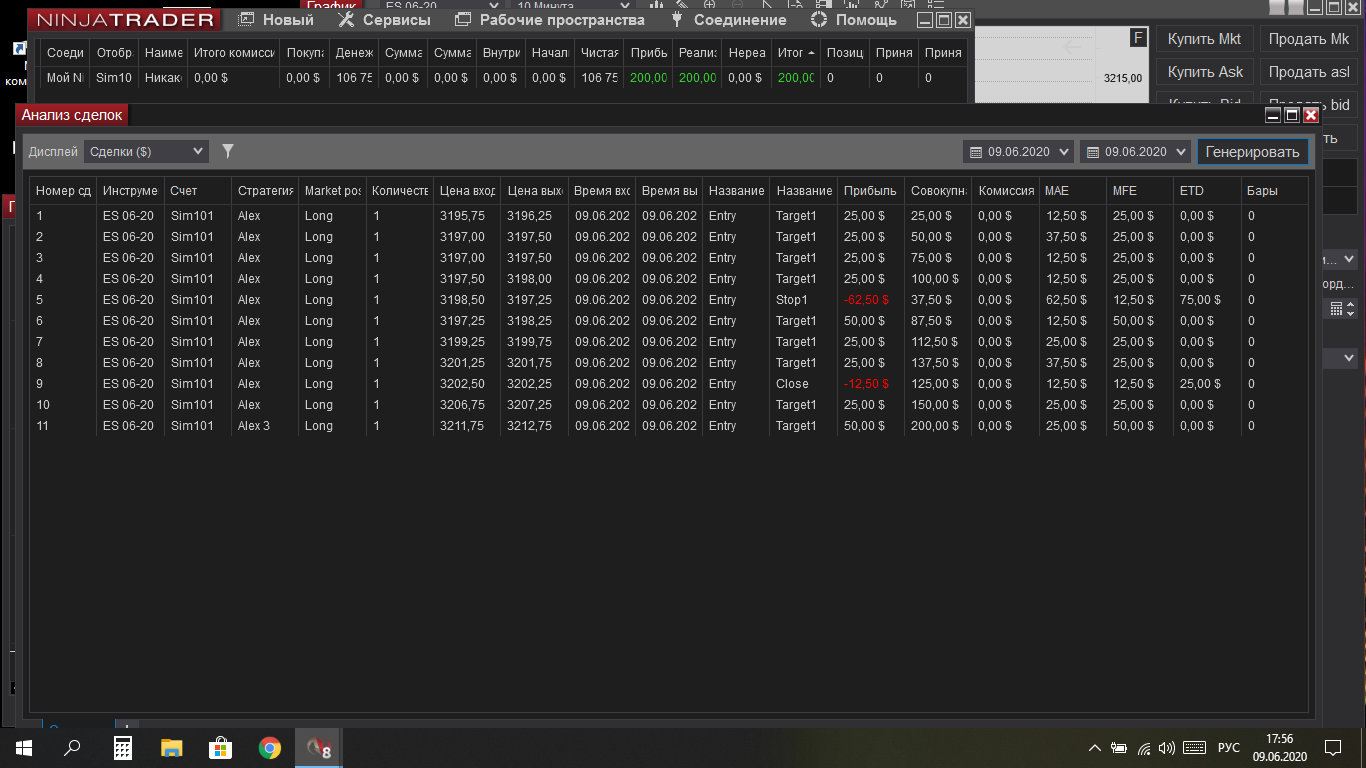The image size is (1366, 768).
Task: Click the Продать ask button
Action: [1308, 72]
